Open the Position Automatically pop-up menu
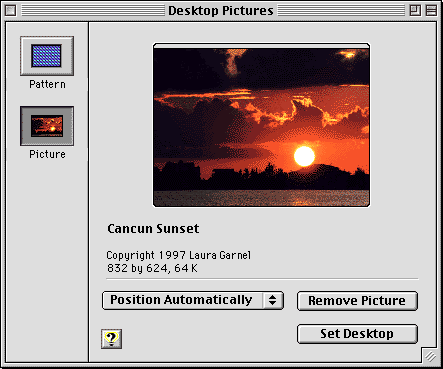443x369 pixels. point(193,300)
